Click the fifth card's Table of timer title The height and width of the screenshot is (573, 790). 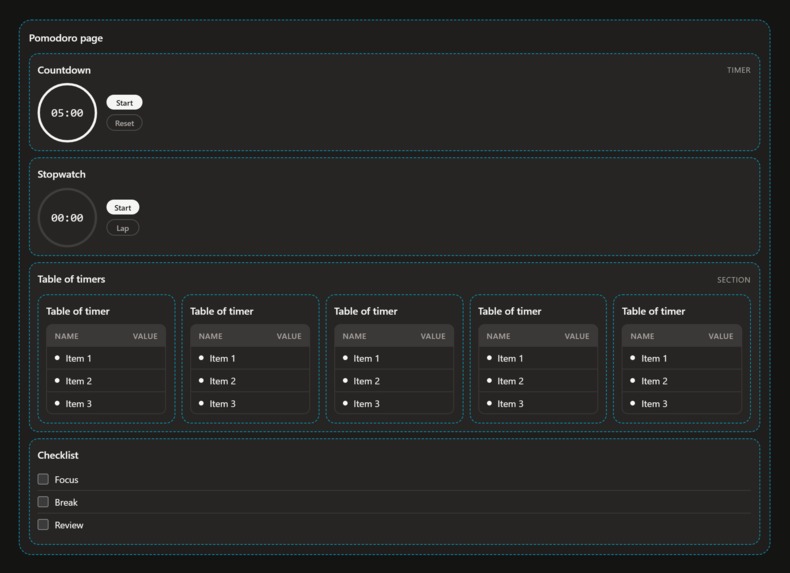(x=653, y=311)
